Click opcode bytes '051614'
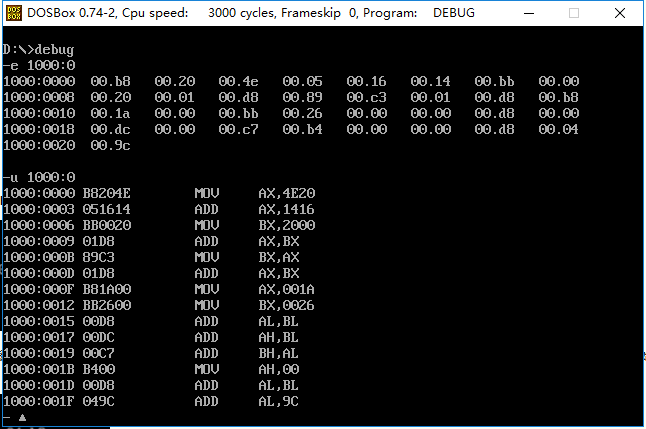The height and width of the screenshot is (429, 646). tap(107, 209)
